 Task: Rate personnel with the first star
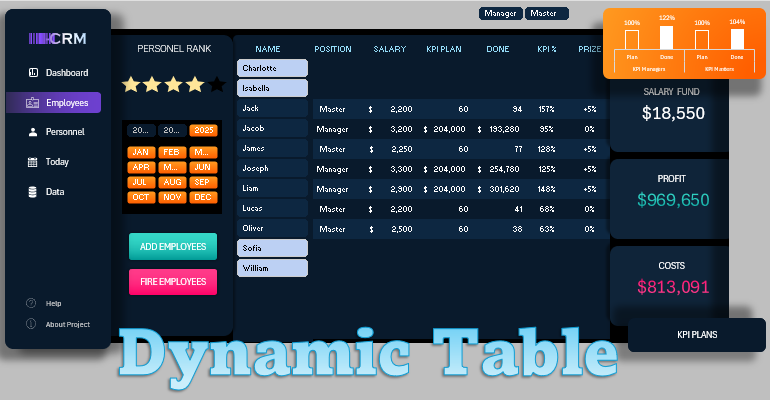pos(130,85)
